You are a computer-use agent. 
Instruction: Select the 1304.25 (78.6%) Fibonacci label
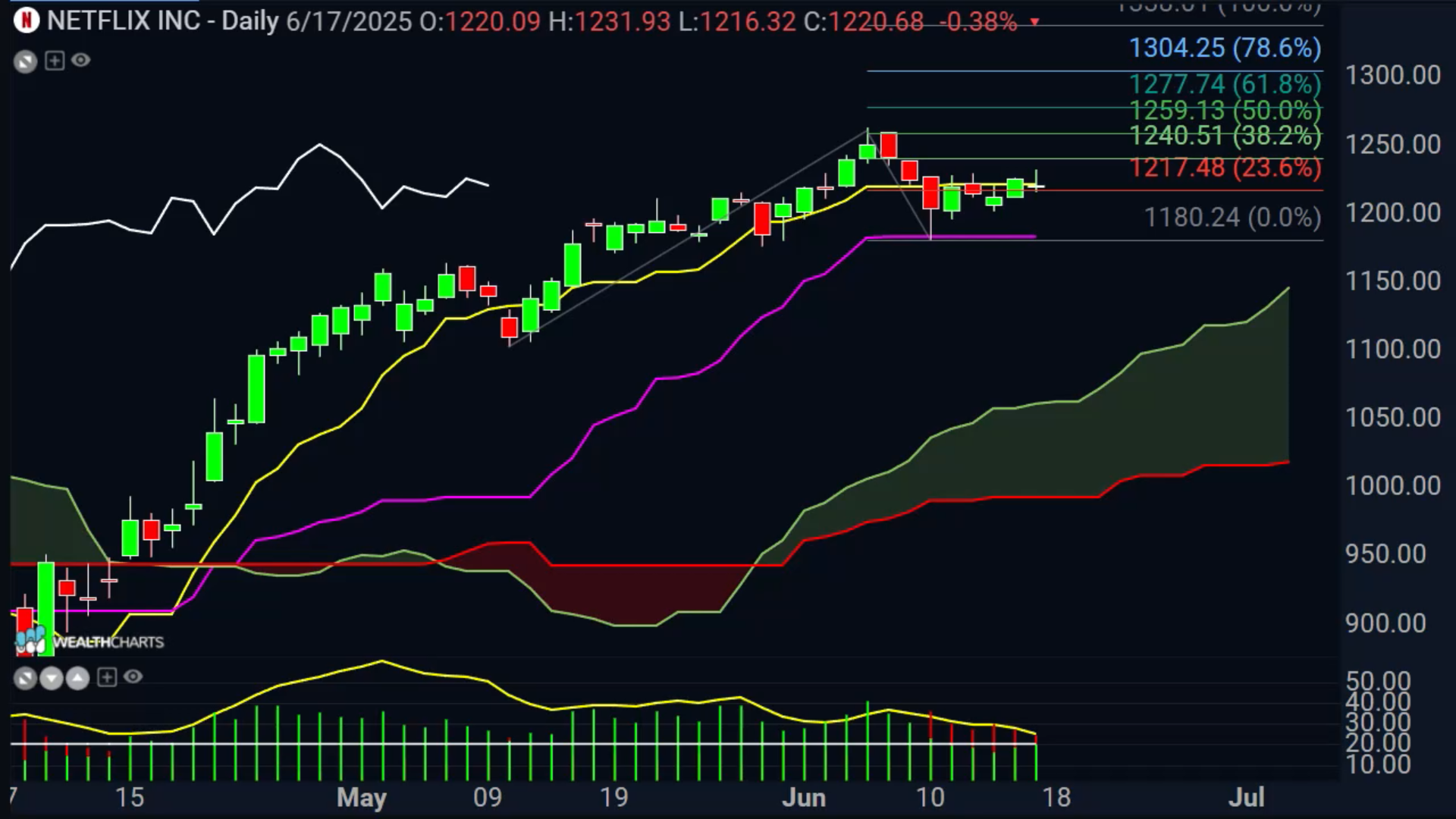[1225, 49]
